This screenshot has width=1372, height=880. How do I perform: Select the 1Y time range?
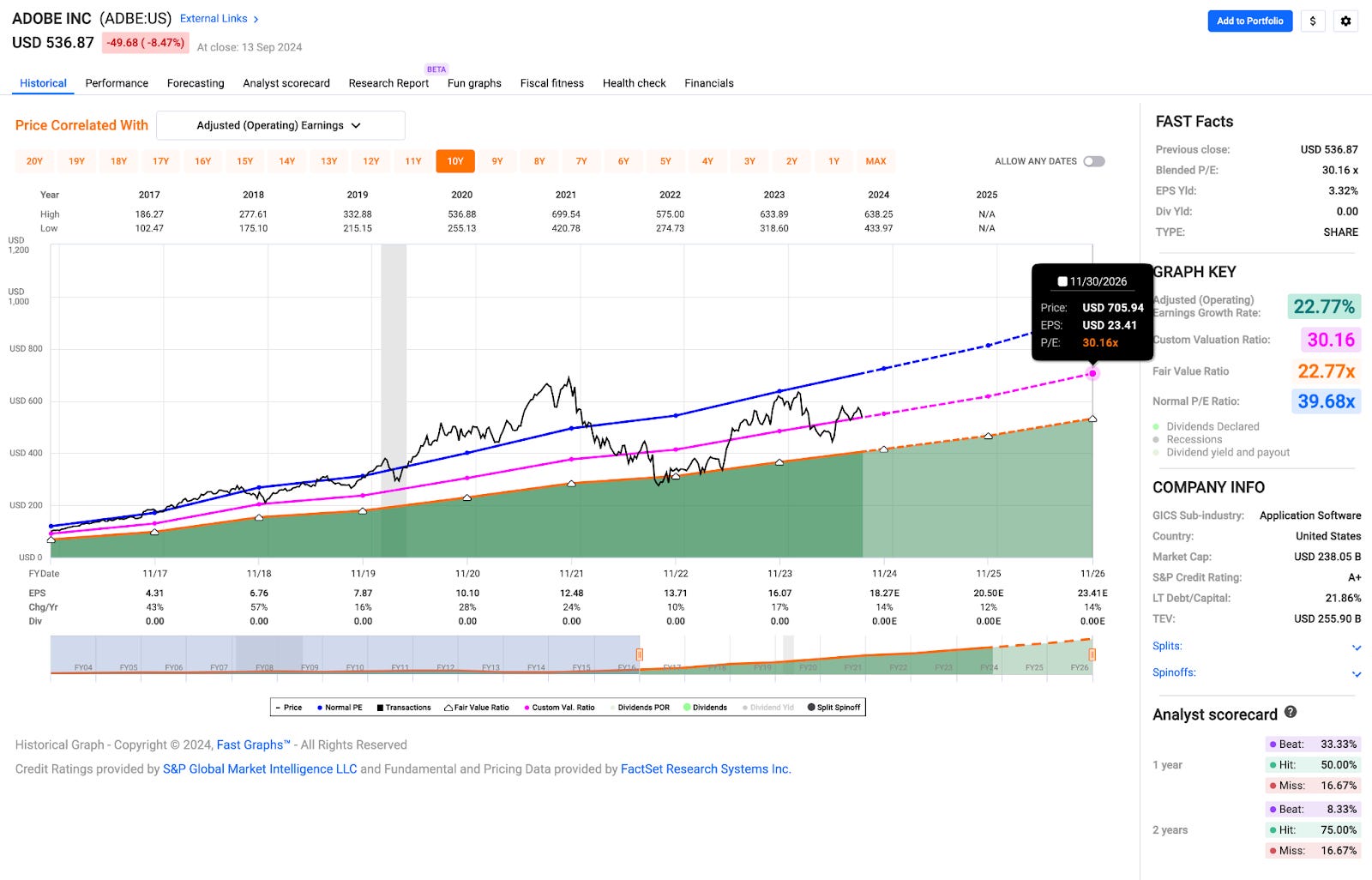click(x=833, y=161)
